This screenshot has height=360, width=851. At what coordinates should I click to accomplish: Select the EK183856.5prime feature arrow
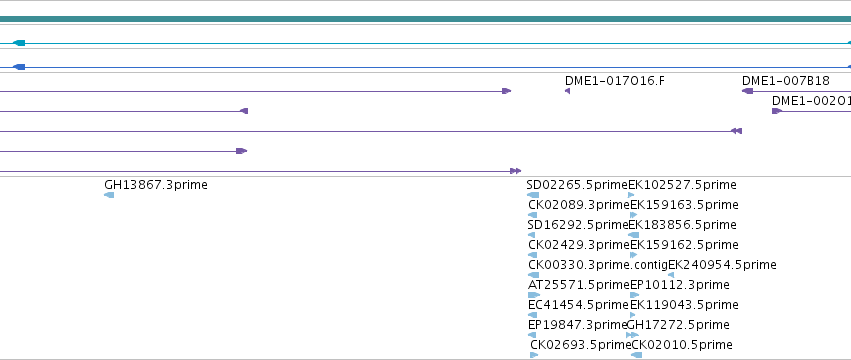(633, 235)
